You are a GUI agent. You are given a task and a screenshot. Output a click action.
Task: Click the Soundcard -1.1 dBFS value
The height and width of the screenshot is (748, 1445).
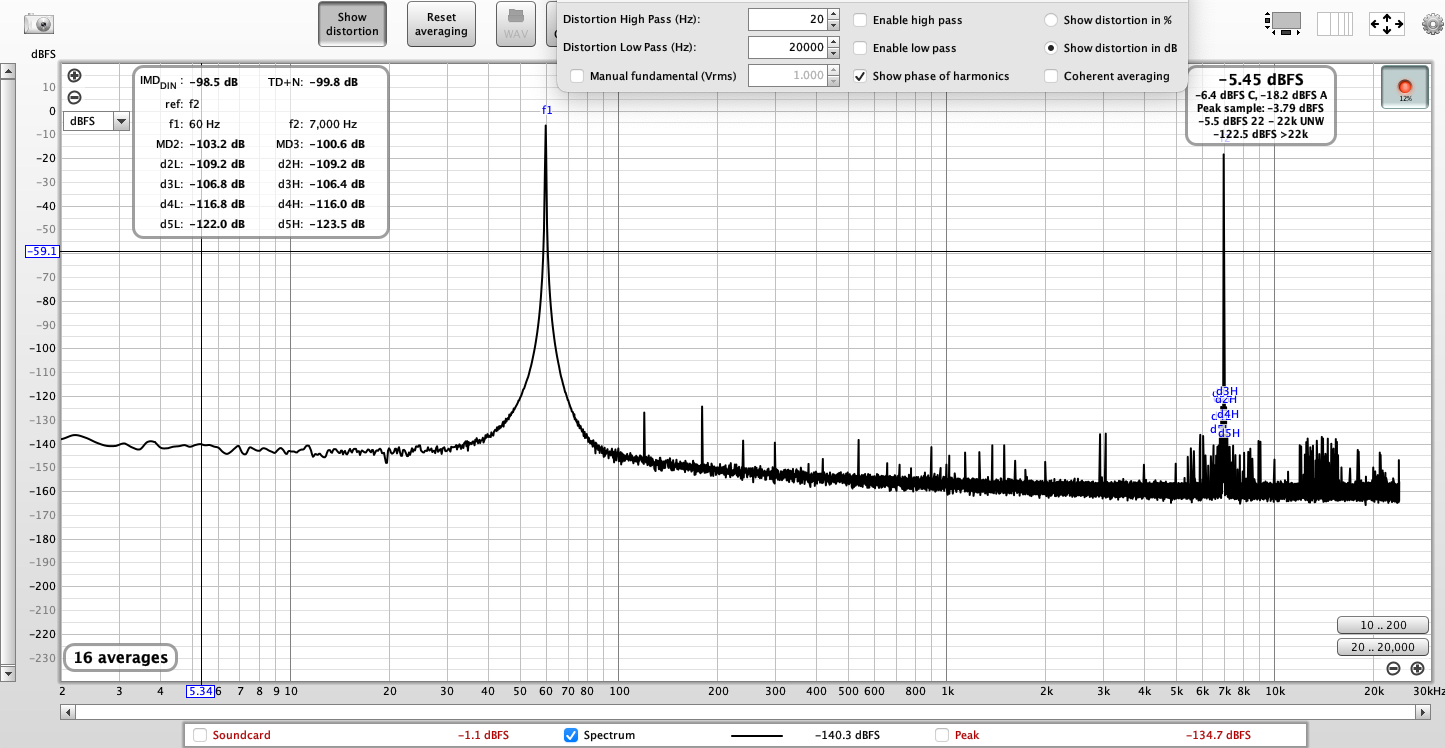click(483, 735)
